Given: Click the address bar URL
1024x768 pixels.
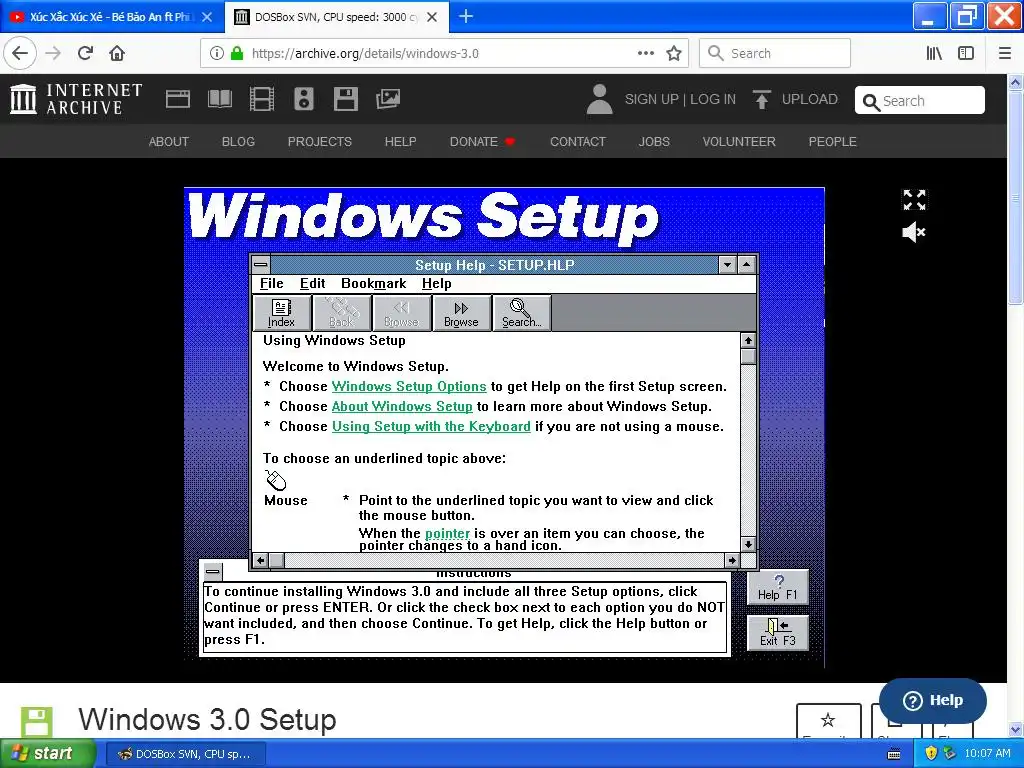Looking at the screenshot, I should point(365,54).
